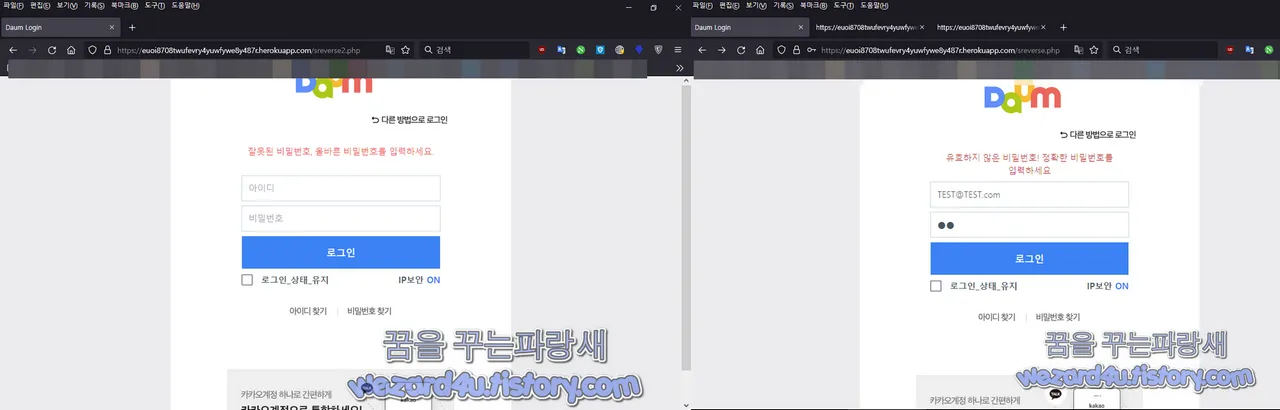Click the padlock icon in left address bar
The width and height of the screenshot is (1280, 410).
107,49
